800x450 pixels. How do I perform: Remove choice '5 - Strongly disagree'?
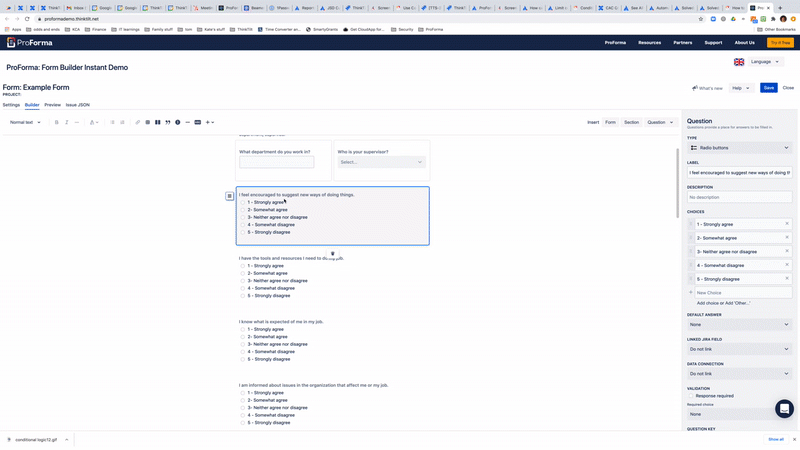pos(787,279)
